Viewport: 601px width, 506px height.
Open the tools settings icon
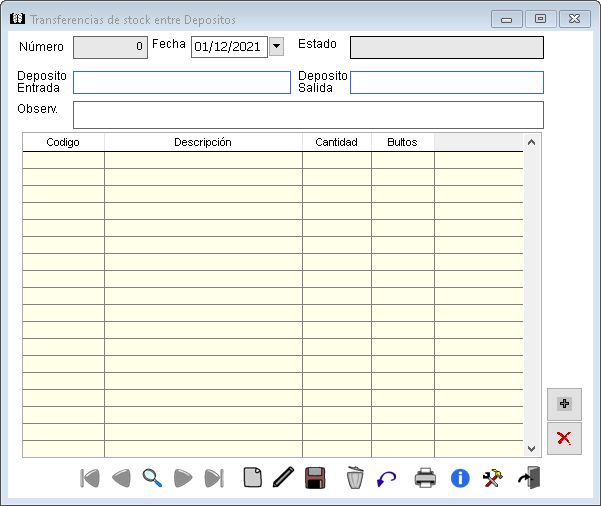(493, 478)
